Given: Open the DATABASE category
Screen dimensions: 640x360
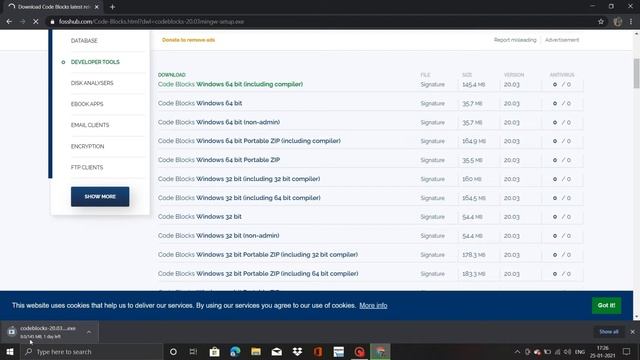Looking at the screenshot, I should click(x=84, y=41).
